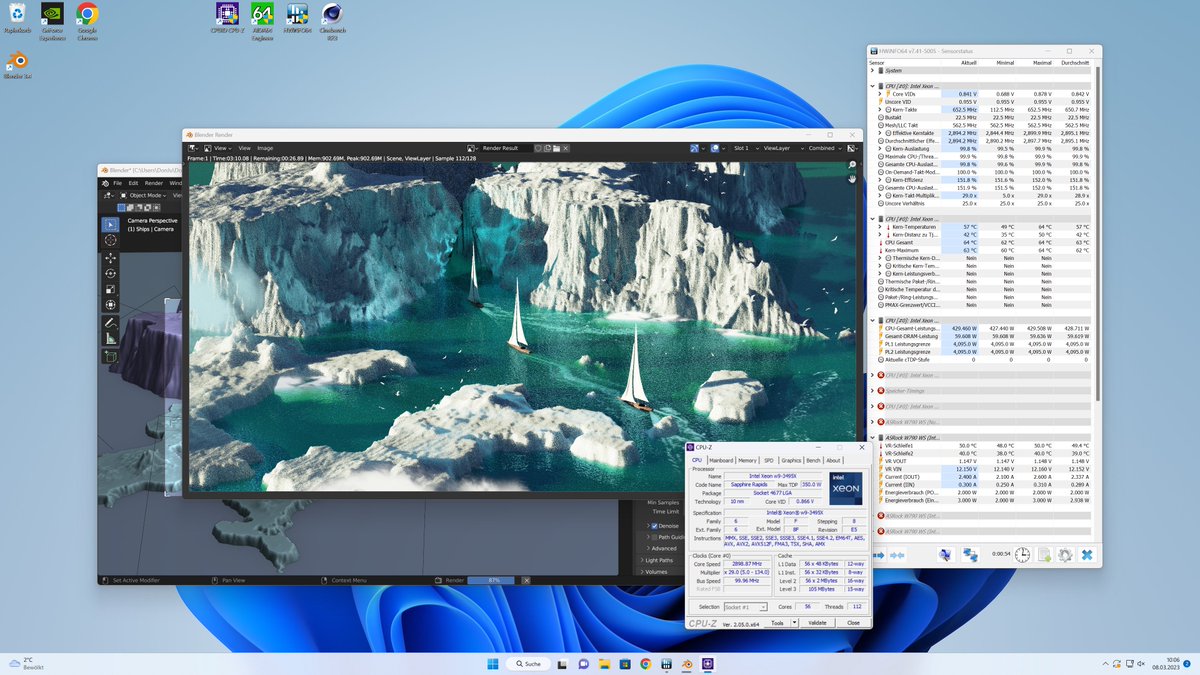The height and width of the screenshot is (675, 1200).
Task: Open the CPU-Z Tools dropdown arrow
Action: point(795,622)
